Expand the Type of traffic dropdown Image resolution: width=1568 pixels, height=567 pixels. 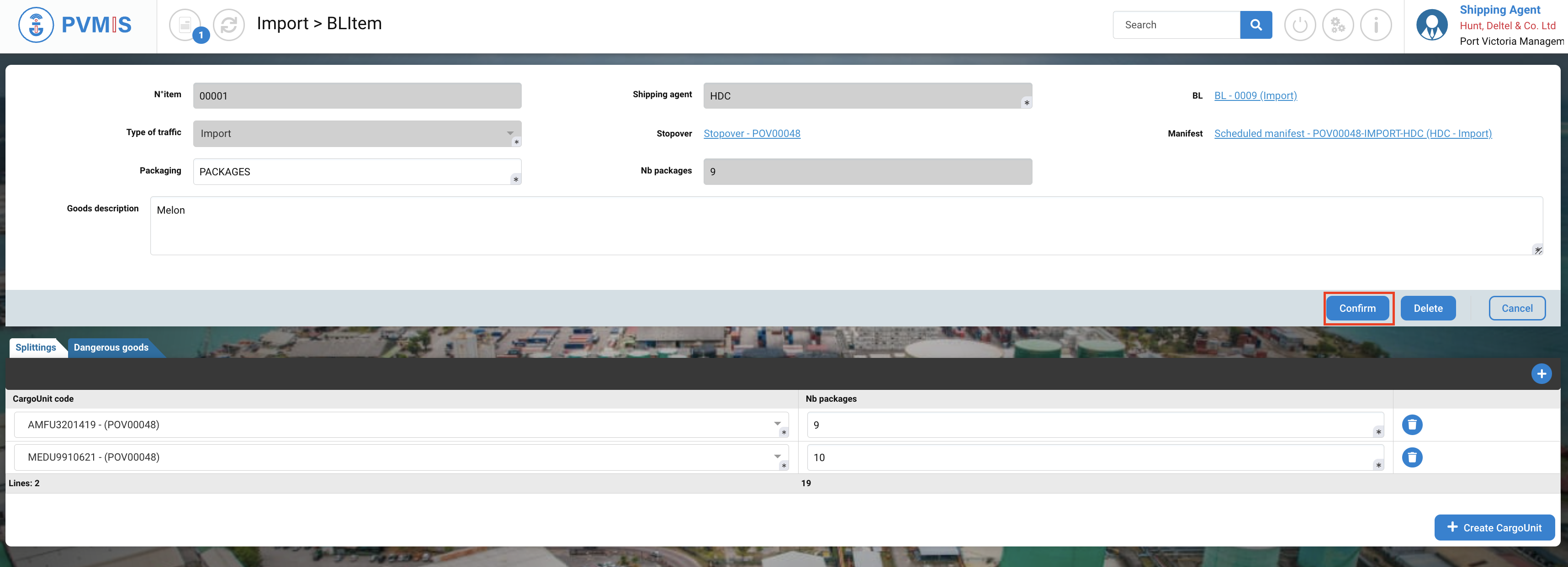click(509, 133)
